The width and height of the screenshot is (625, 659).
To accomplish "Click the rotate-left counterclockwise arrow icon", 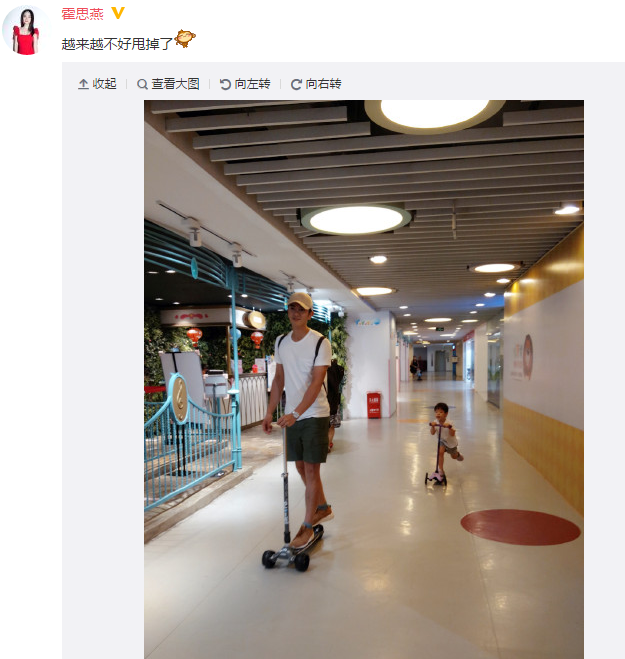I will coord(225,84).
